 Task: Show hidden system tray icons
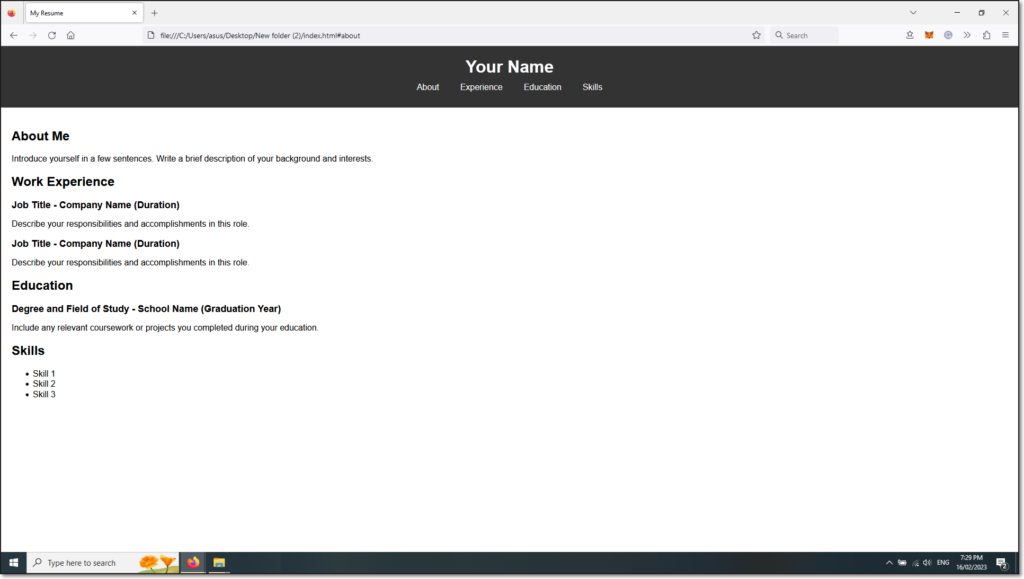click(889, 563)
